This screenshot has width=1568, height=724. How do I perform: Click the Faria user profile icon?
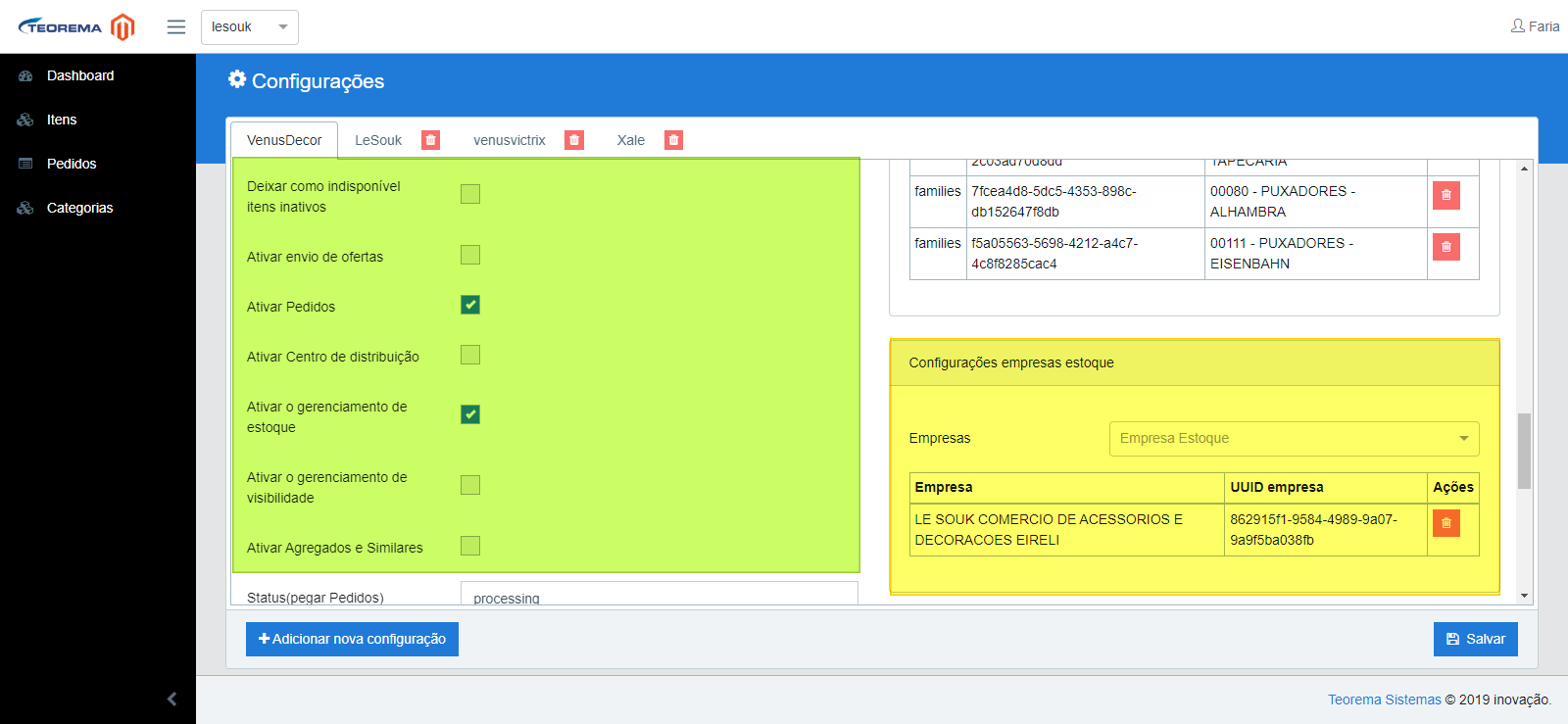1518,26
